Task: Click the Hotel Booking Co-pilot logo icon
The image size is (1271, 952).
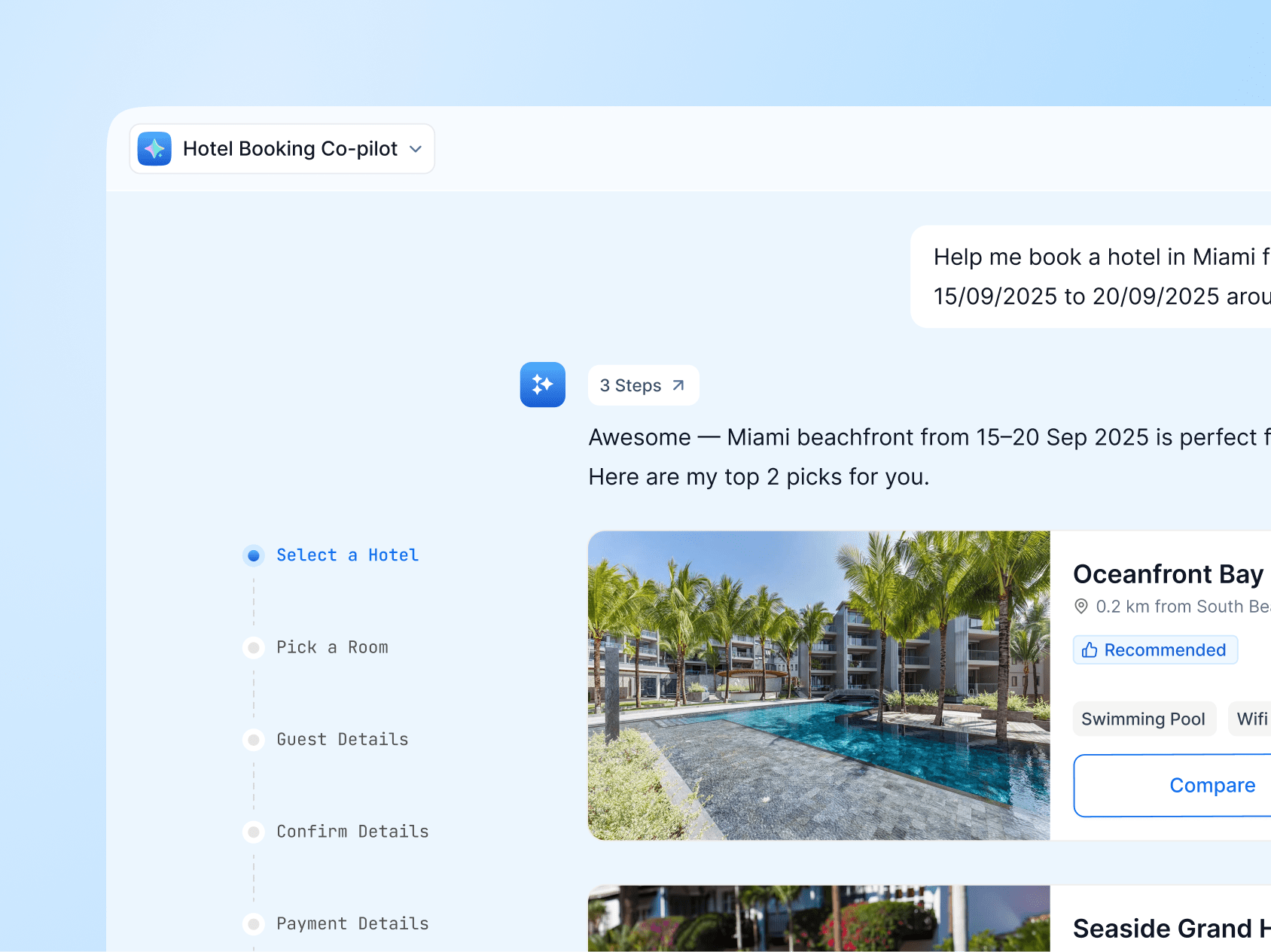Action: click(x=154, y=149)
